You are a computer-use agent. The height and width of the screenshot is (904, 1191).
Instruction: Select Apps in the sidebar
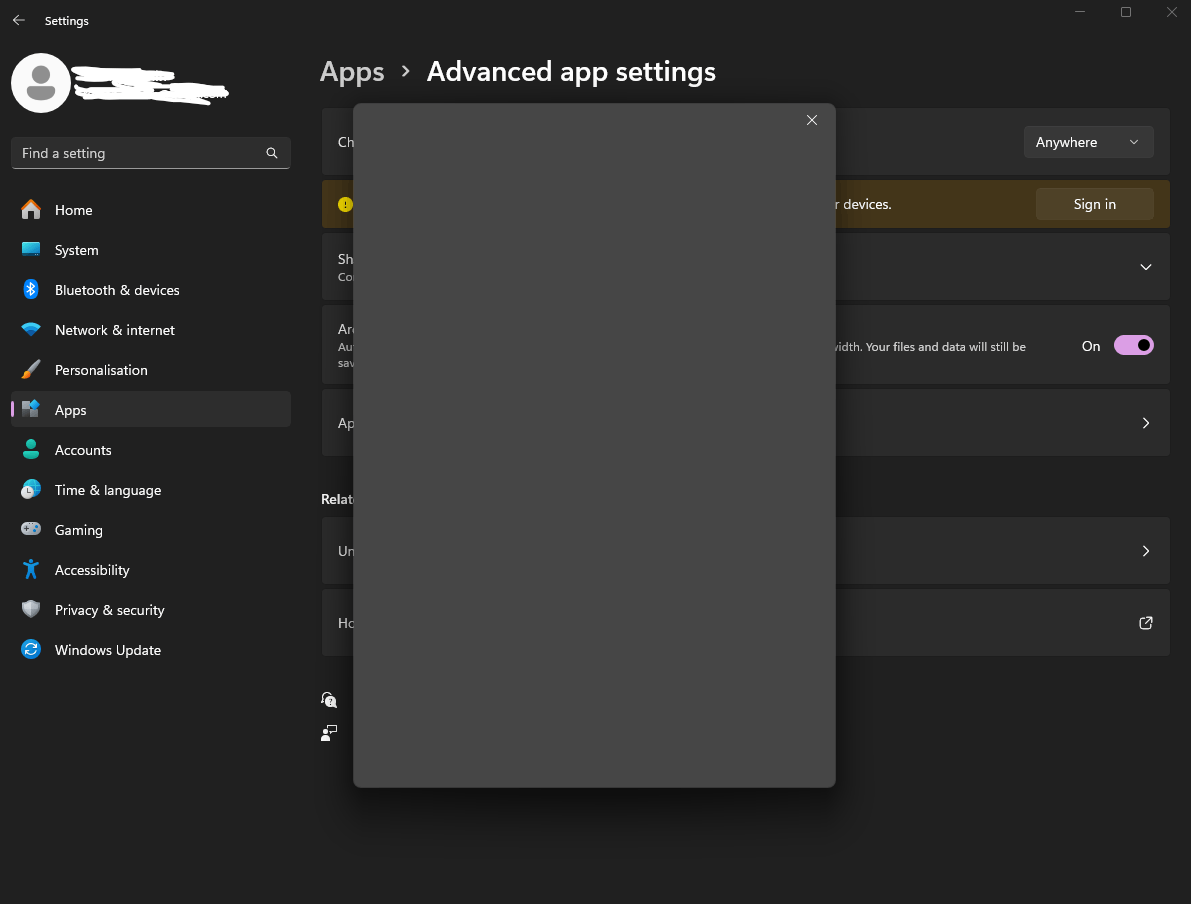click(150, 409)
